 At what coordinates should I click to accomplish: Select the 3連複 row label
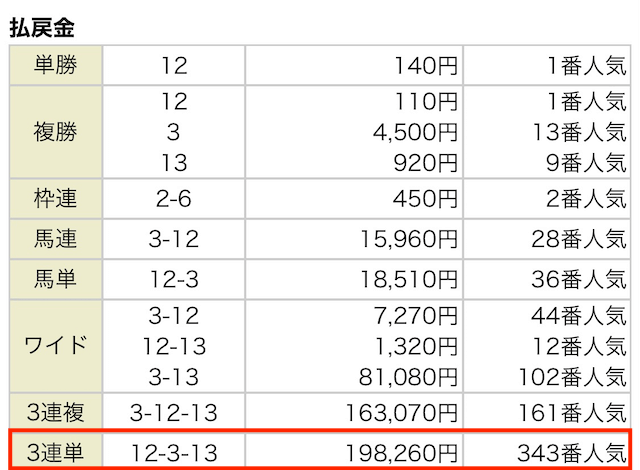pos(56,412)
